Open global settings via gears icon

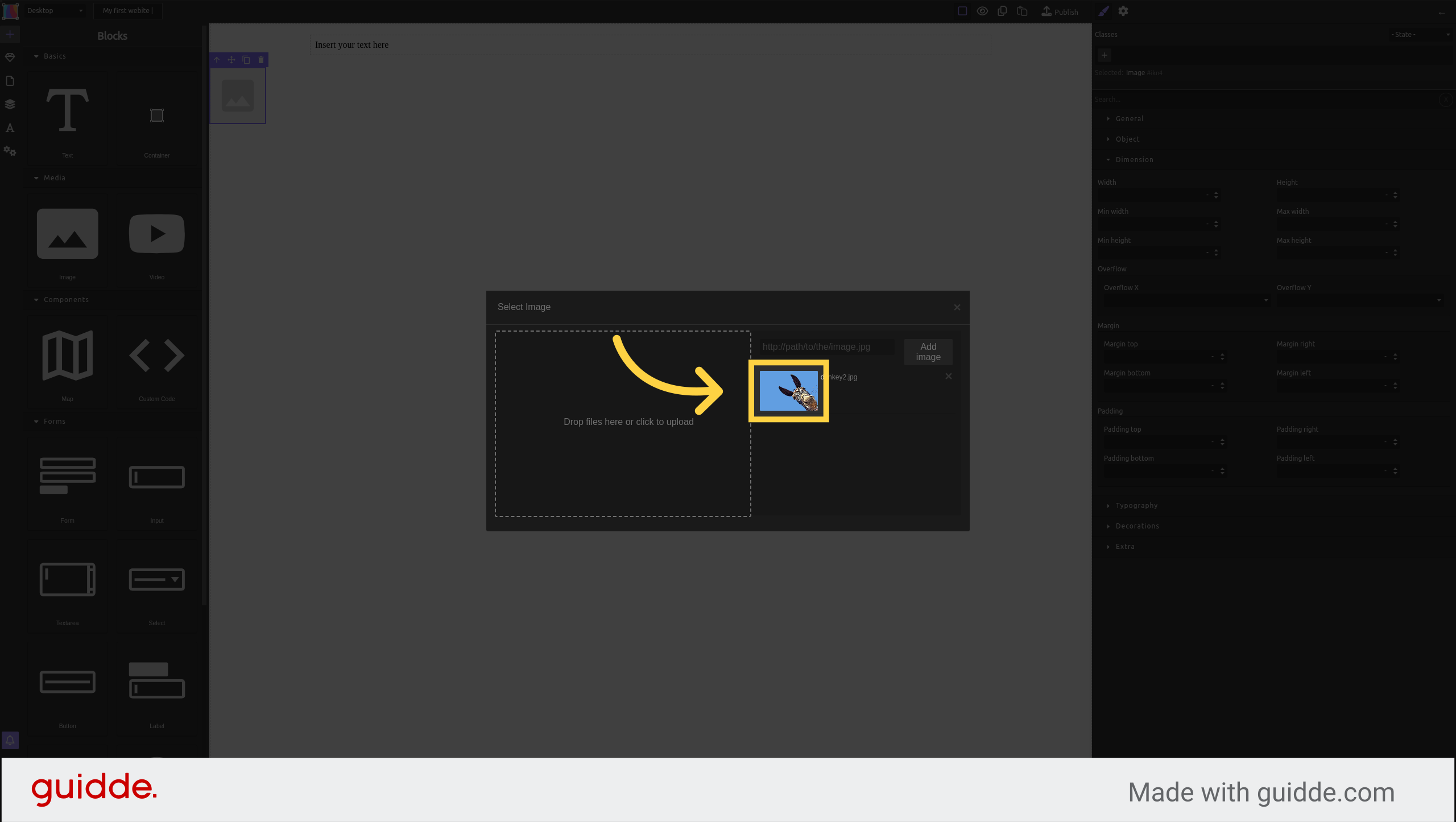(10, 151)
